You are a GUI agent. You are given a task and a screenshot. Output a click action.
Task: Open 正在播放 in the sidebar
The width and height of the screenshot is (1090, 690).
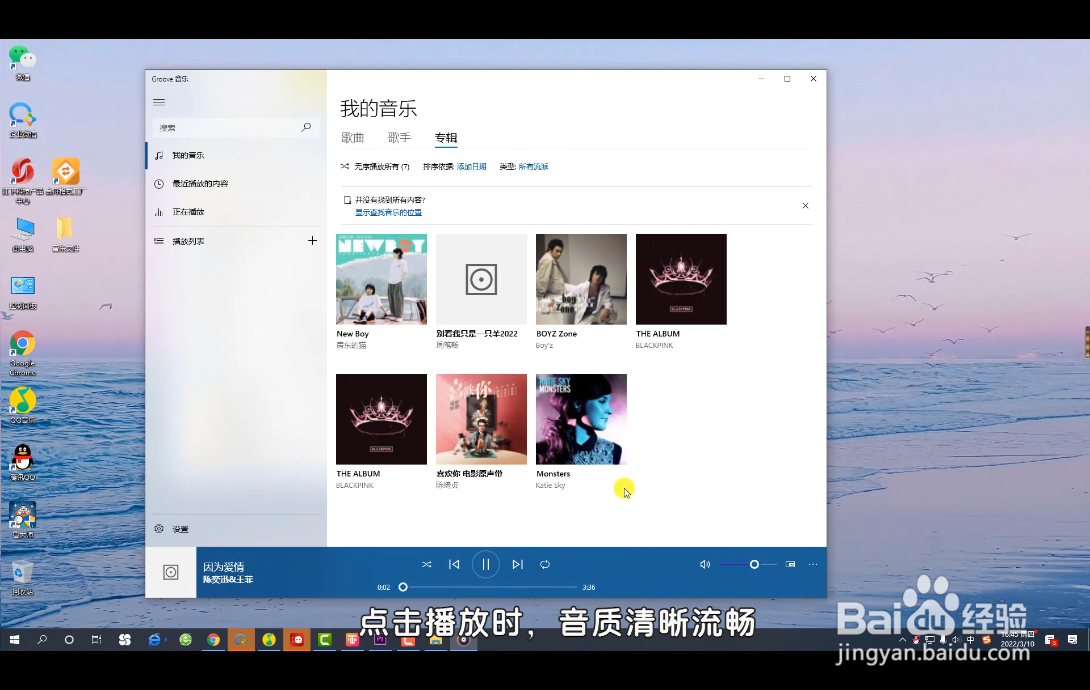(236, 212)
